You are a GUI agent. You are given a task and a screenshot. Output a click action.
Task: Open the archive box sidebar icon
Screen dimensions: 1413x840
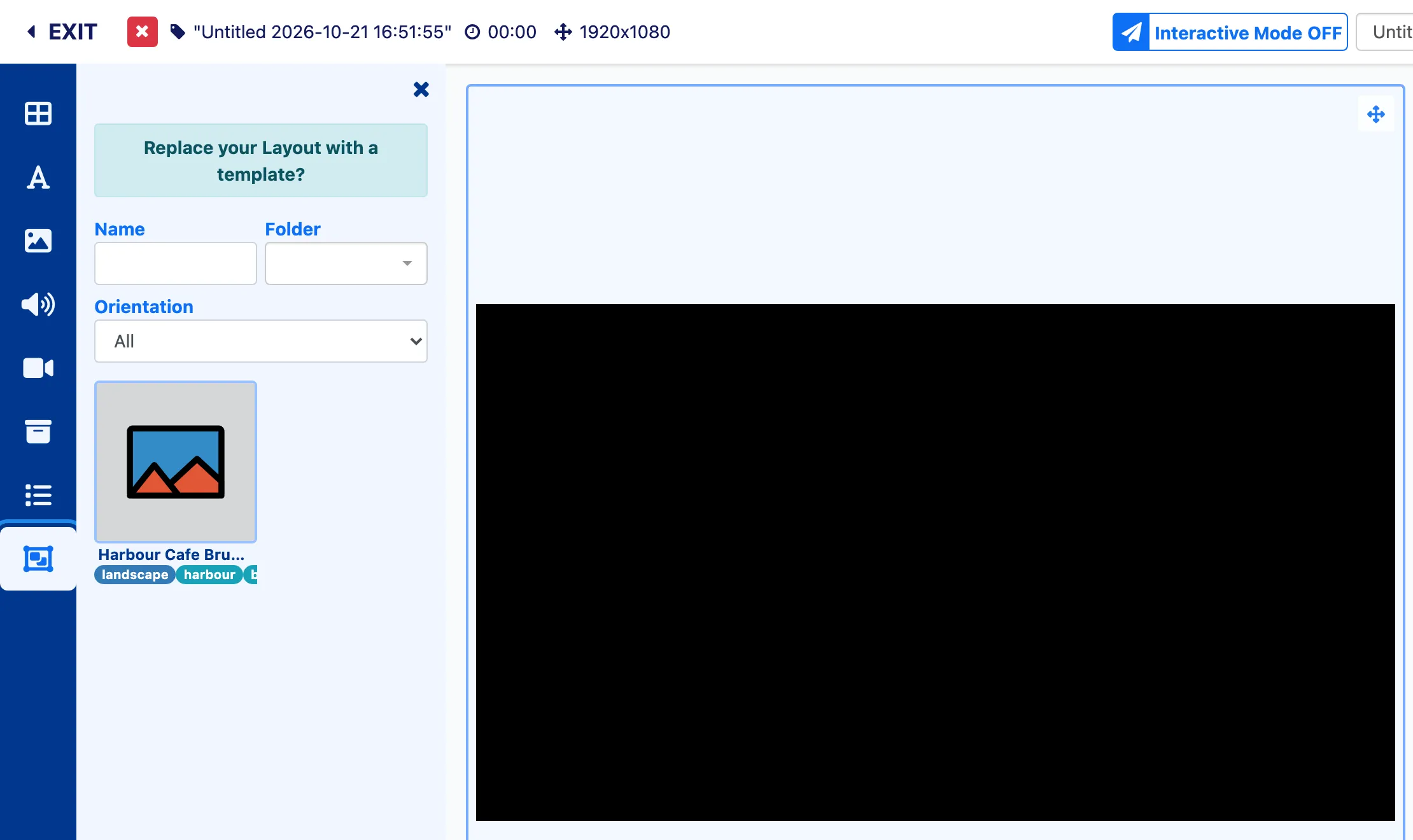tap(38, 431)
